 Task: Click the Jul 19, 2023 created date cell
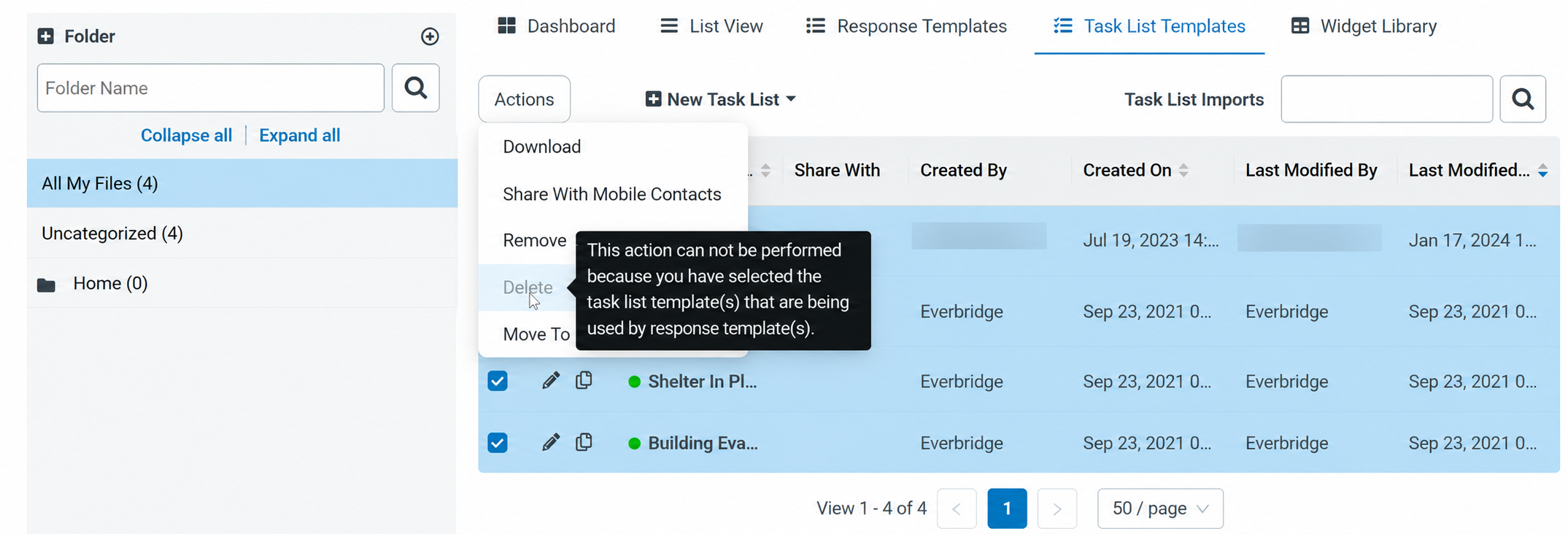pos(1151,240)
